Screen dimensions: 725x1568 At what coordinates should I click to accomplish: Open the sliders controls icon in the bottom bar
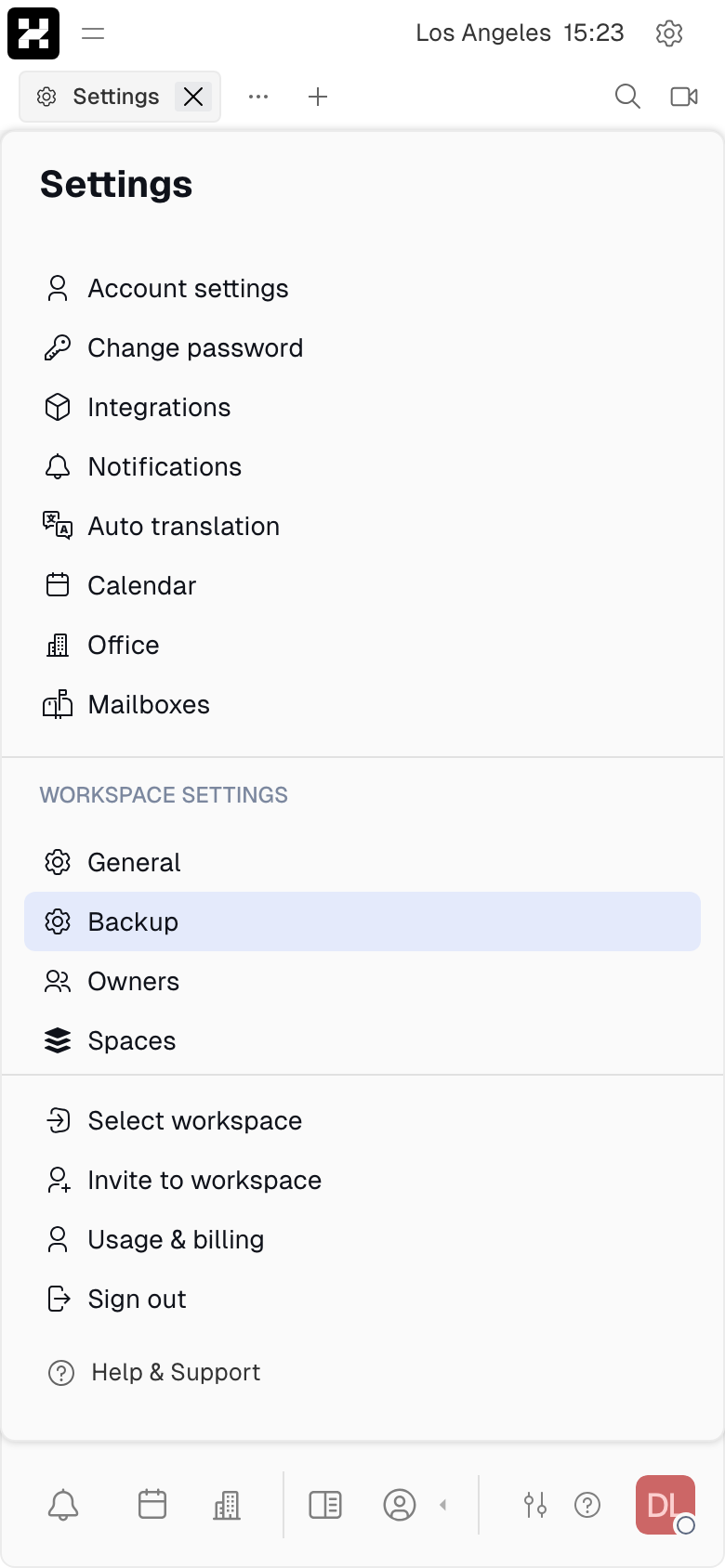(535, 1505)
